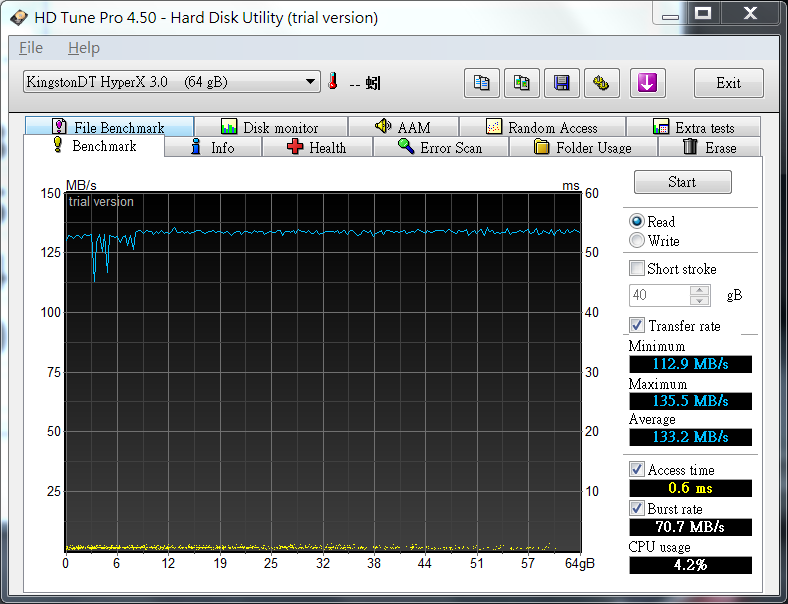The height and width of the screenshot is (604, 788).
Task: Toggle the Transfer rate checkbox
Action: 637,325
